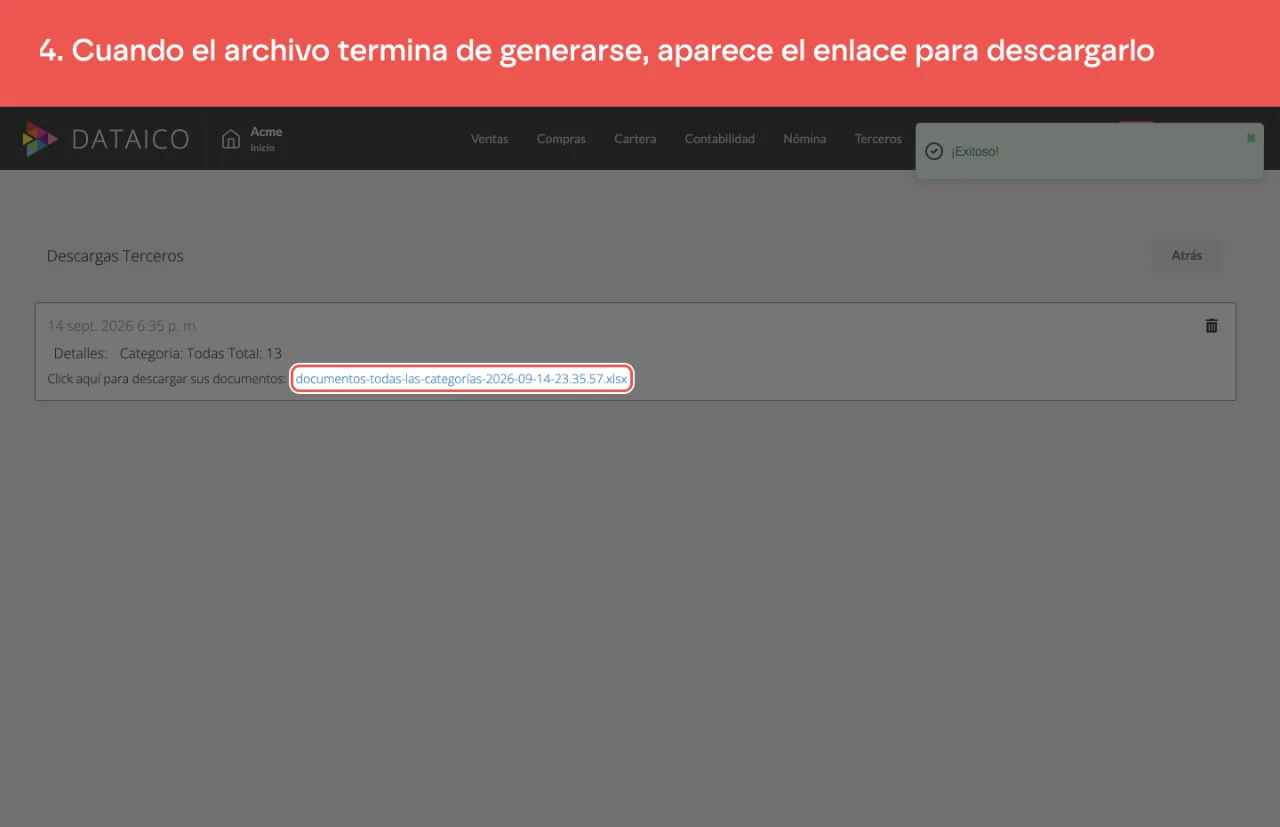Click the Descargas Terceros heading
The height and width of the screenshot is (827, 1280).
coord(115,256)
